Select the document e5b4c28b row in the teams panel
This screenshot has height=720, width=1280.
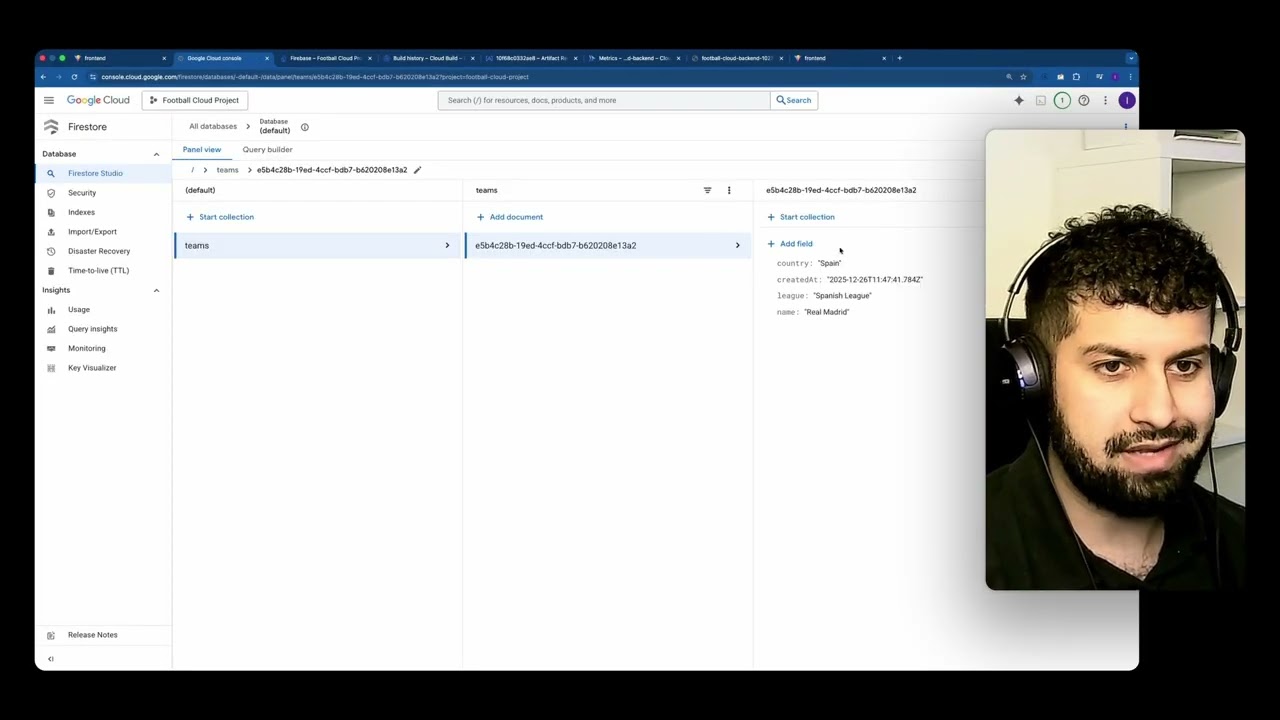(x=608, y=245)
